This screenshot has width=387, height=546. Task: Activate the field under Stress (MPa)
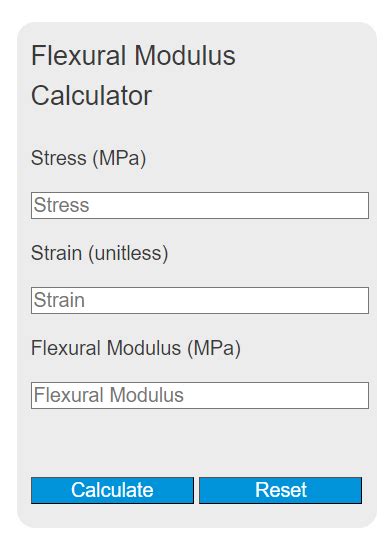200,205
